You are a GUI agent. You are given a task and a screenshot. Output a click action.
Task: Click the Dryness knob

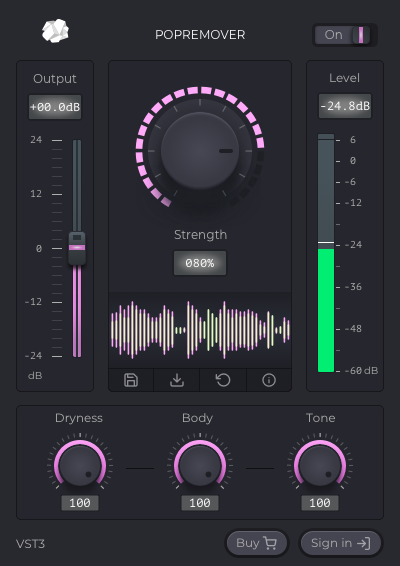[80, 466]
